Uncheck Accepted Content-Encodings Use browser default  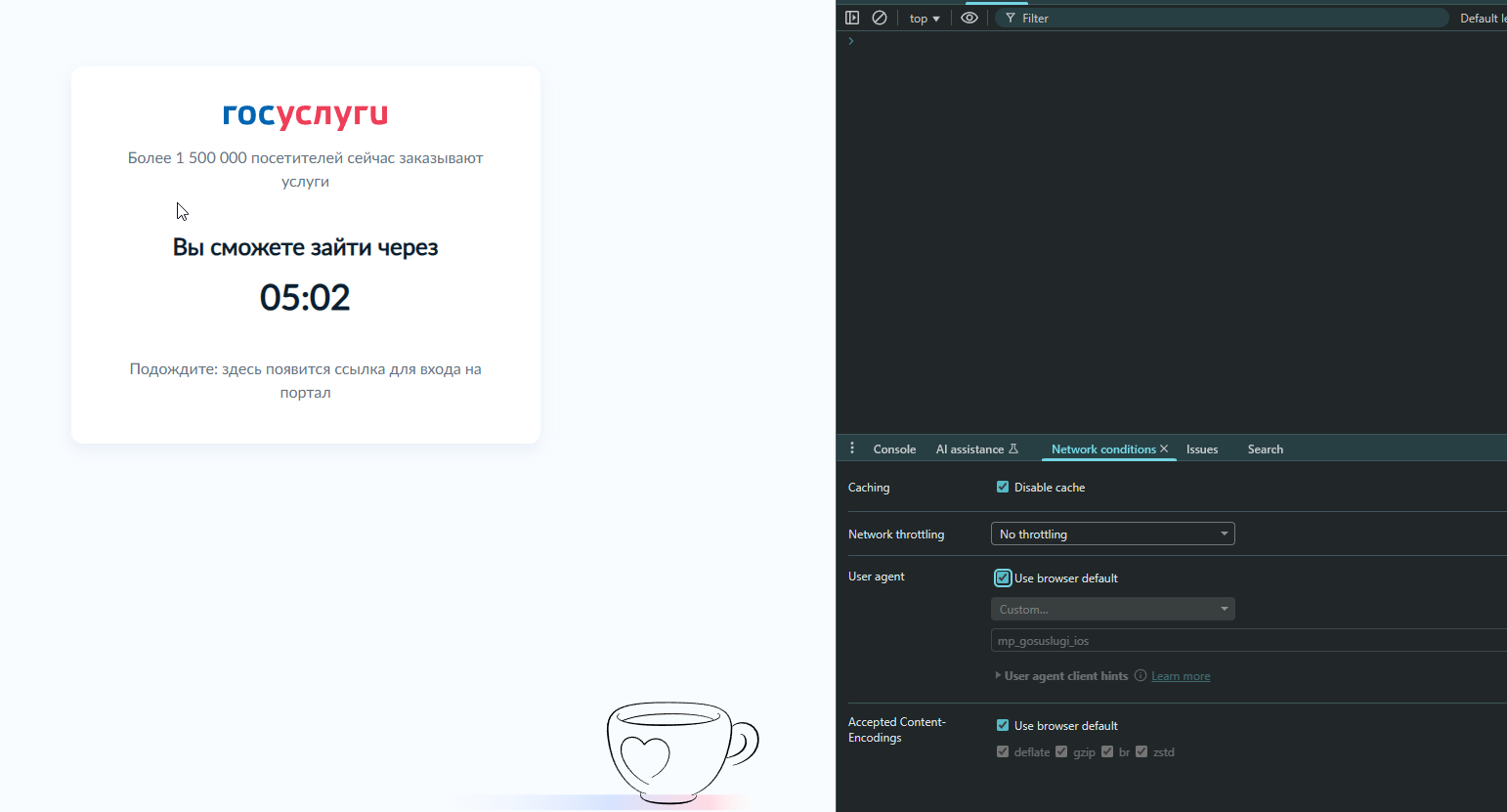(1003, 725)
